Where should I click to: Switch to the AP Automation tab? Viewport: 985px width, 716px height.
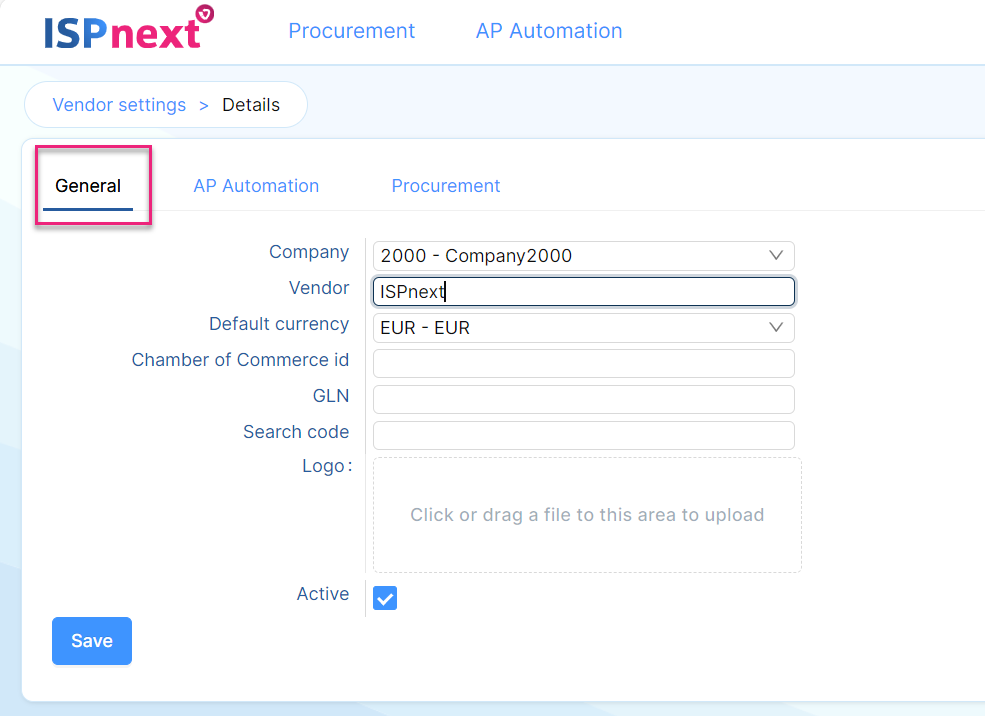256,186
